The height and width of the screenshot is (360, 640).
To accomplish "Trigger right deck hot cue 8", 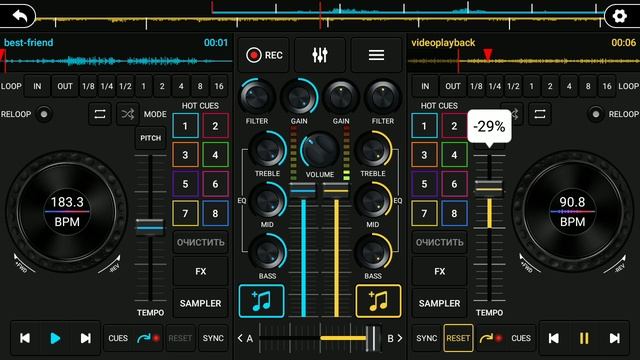I will click(454, 213).
